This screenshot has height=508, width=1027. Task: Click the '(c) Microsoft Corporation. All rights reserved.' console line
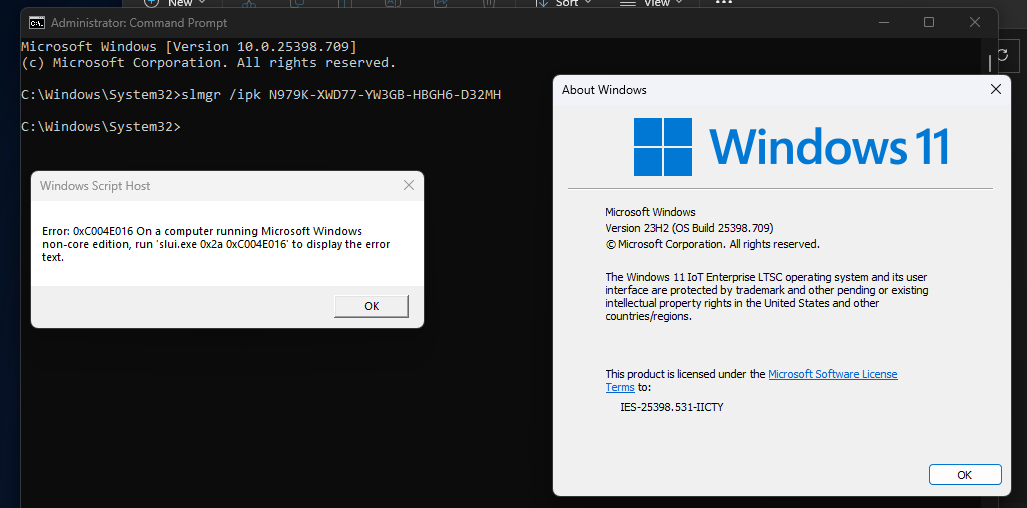point(208,63)
